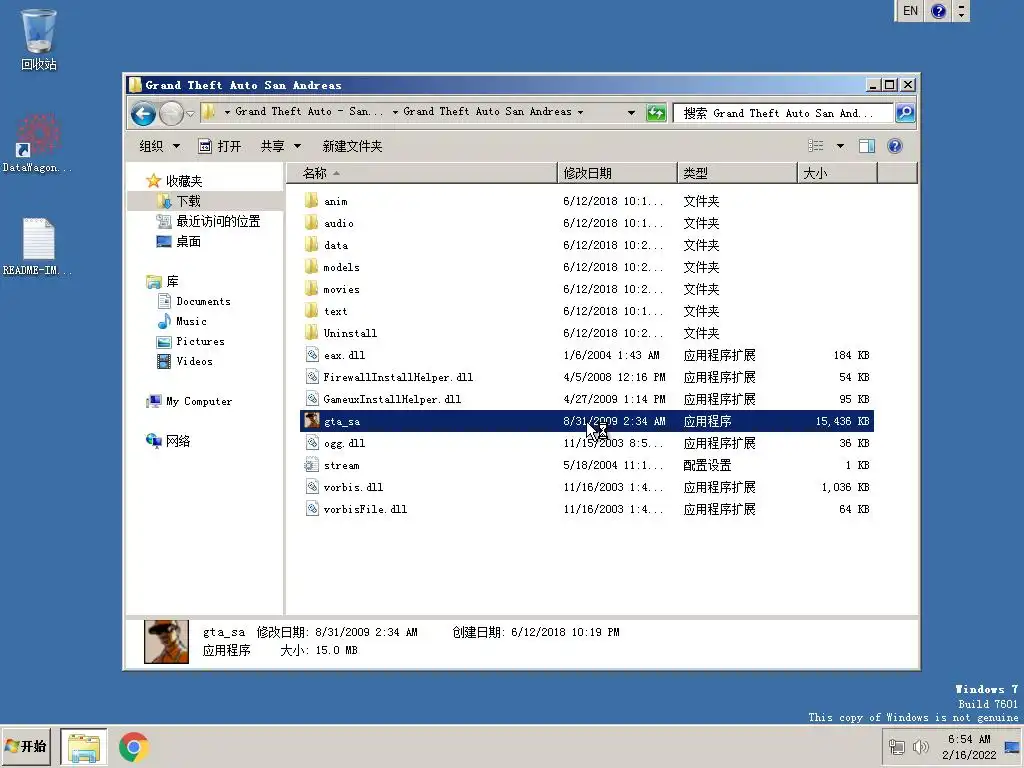The height and width of the screenshot is (768, 1024).
Task: Select the models folder icon
Action: click(x=312, y=267)
